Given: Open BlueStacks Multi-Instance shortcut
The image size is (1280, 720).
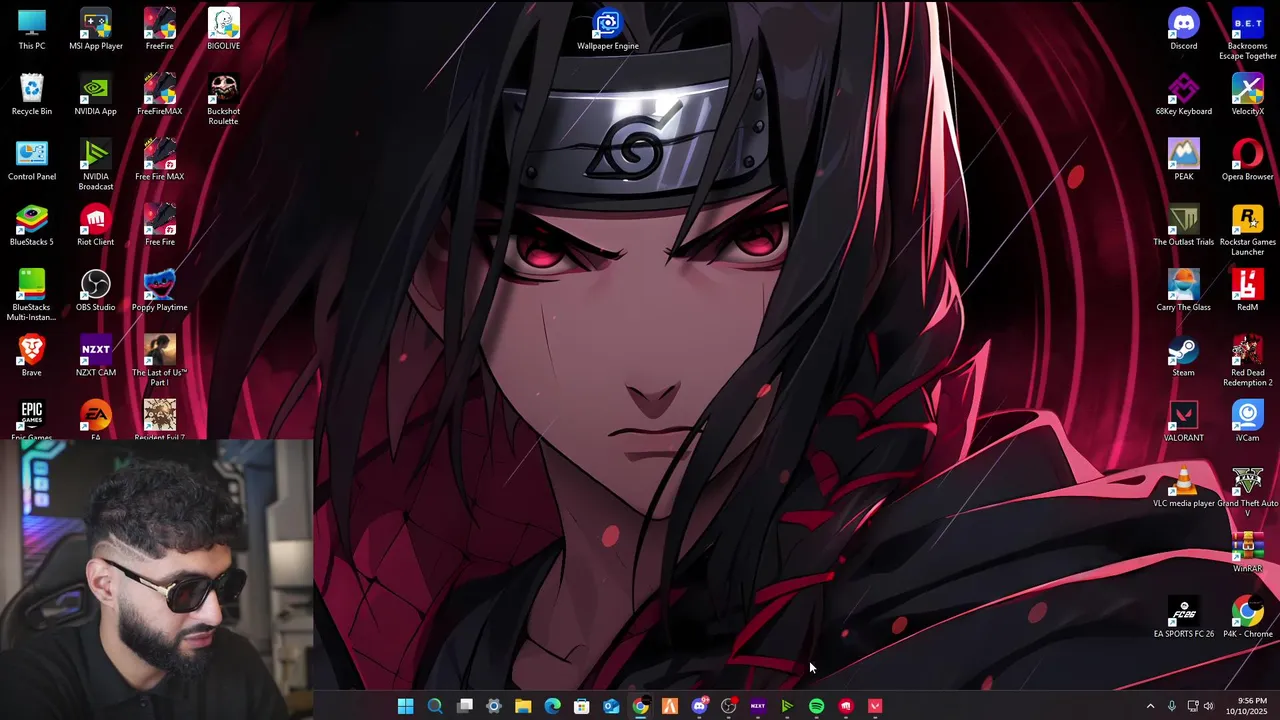Looking at the screenshot, I should coord(32,295).
